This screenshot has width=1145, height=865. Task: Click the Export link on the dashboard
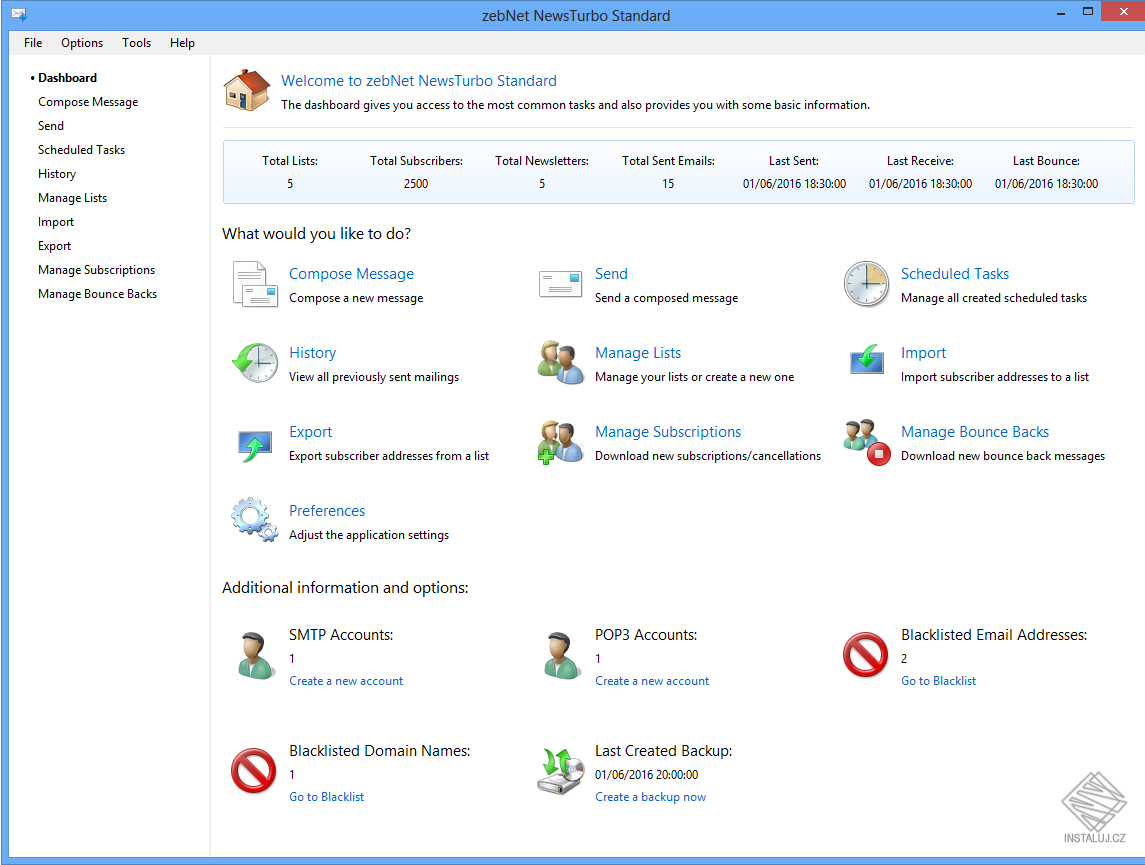310,432
